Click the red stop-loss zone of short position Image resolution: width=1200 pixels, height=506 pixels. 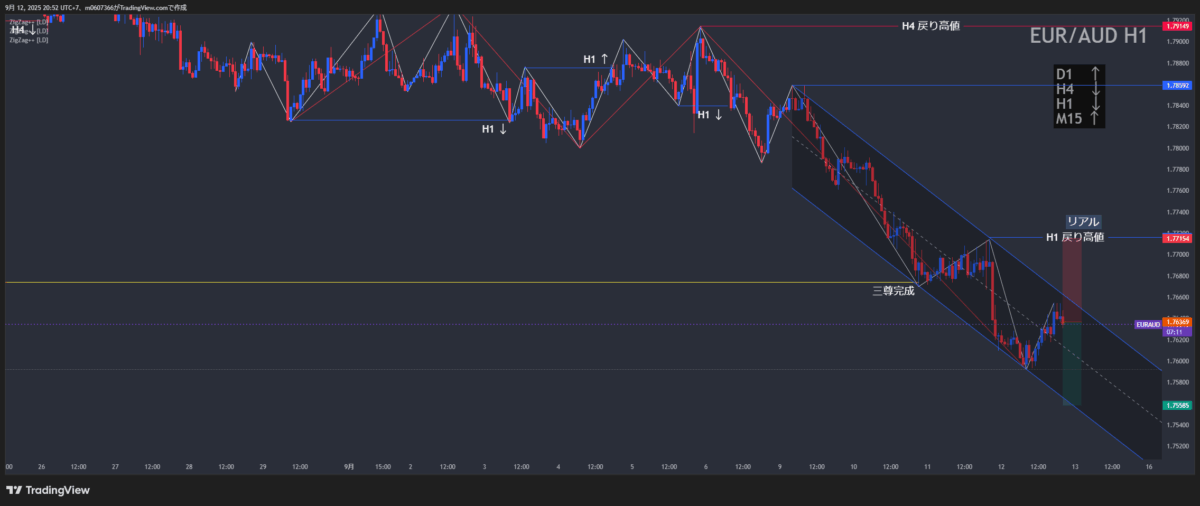point(1071,280)
